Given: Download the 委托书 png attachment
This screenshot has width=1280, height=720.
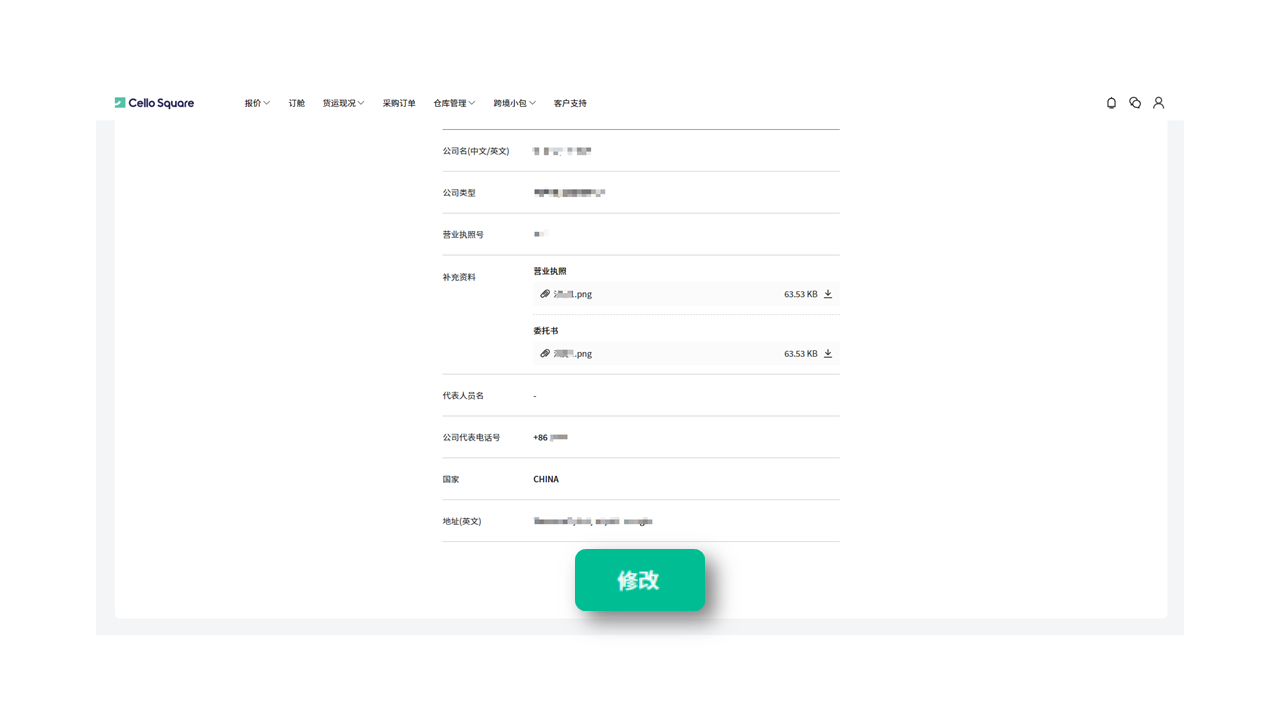Looking at the screenshot, I should [827, 353].
